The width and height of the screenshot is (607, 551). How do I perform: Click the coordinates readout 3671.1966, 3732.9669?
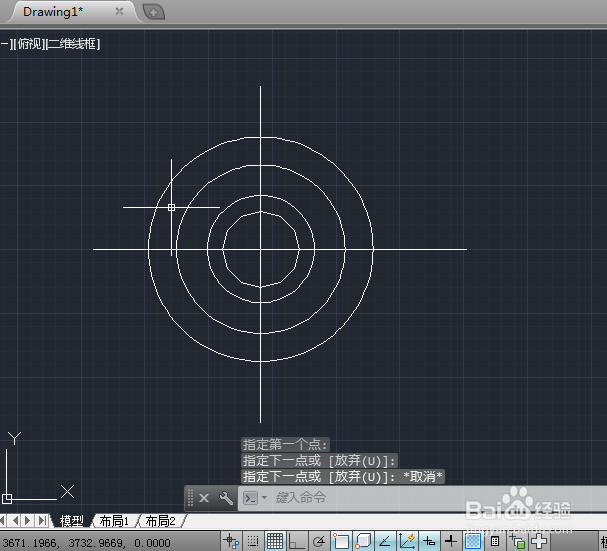pos(87,543)
